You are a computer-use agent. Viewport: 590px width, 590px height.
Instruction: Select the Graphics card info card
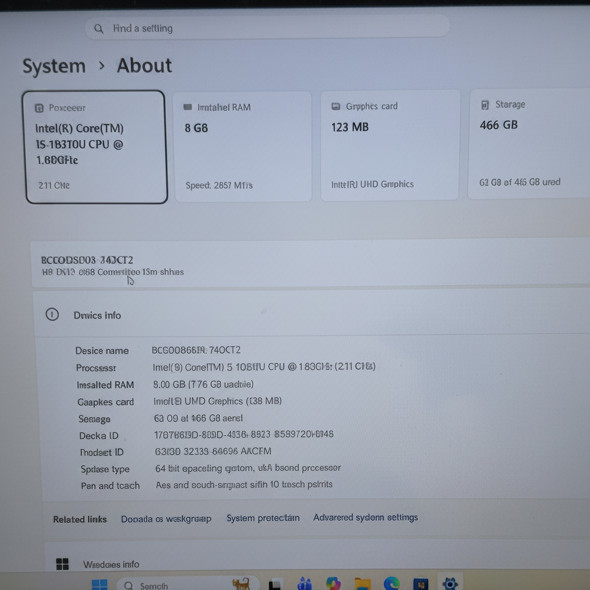[x=390, y=145]
